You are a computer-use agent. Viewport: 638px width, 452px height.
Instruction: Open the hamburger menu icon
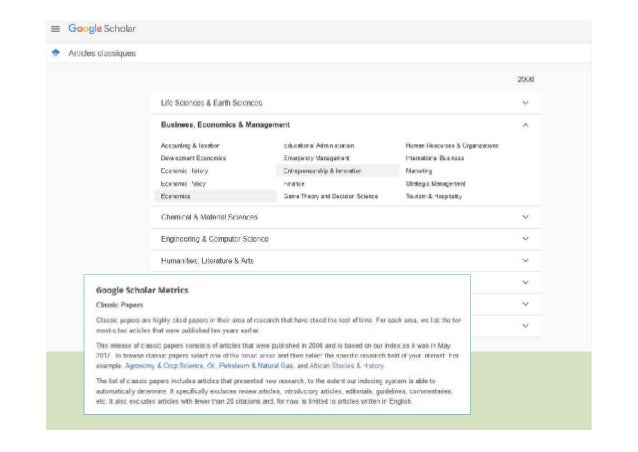coord(55,29)
